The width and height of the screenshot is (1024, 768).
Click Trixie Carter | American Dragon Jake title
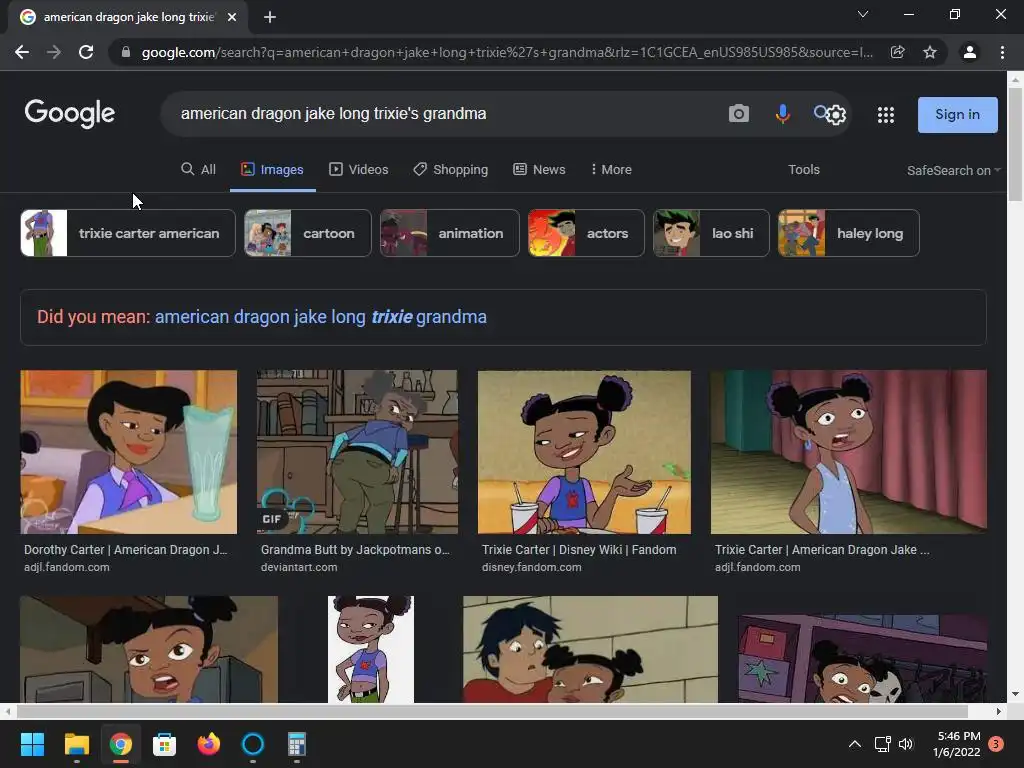pyautogui.click(x=822, y=550)
